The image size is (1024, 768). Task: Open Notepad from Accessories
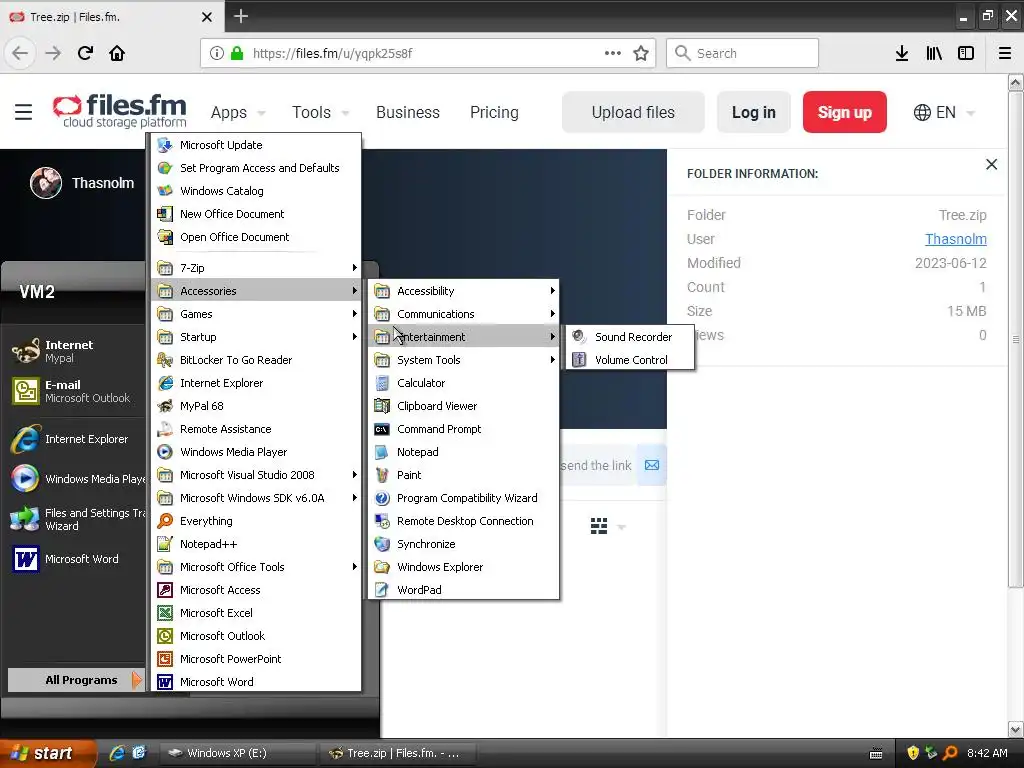pos(464,452)
